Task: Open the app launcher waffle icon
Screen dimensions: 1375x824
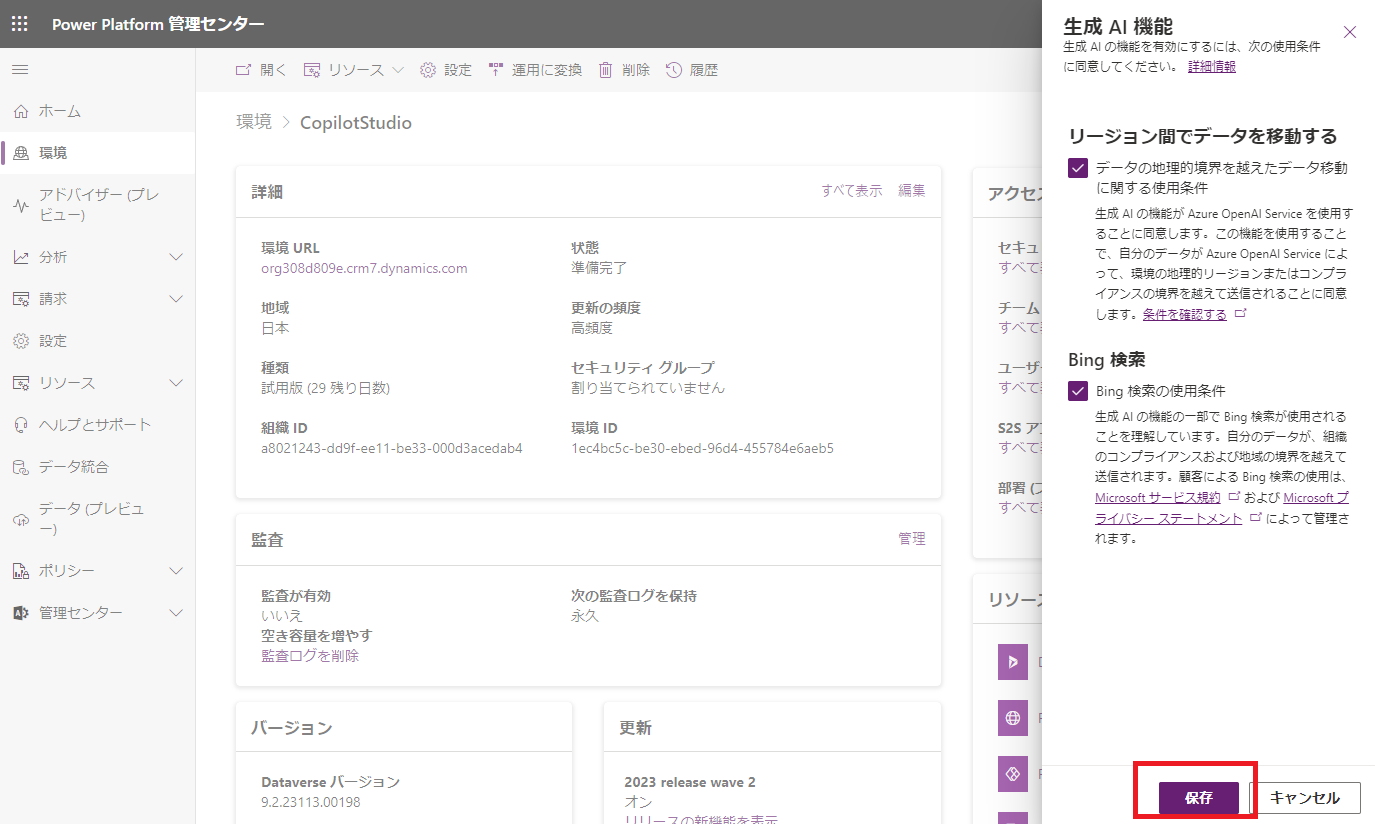Action: coord(20,24)
